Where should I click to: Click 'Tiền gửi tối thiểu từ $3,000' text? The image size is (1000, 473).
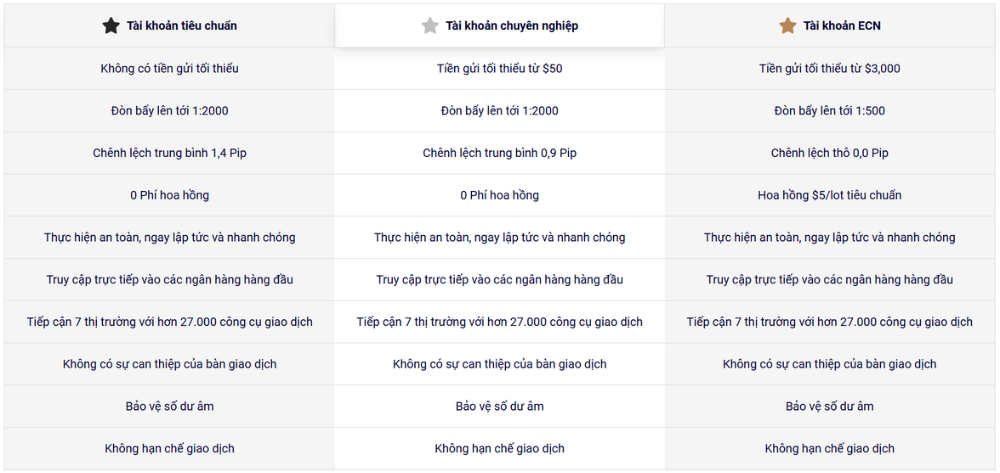tap(830, 69)
